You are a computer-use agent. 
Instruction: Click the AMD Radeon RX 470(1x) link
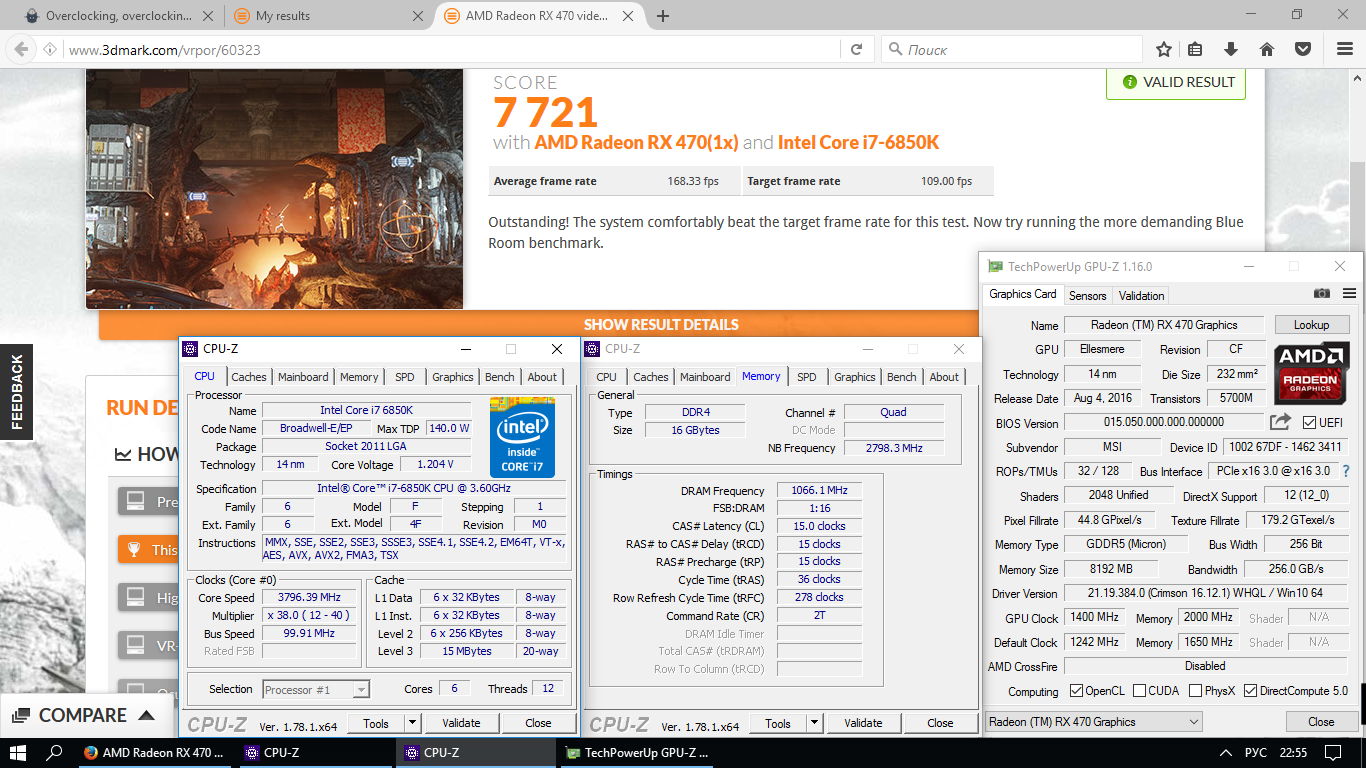point(636,142)
